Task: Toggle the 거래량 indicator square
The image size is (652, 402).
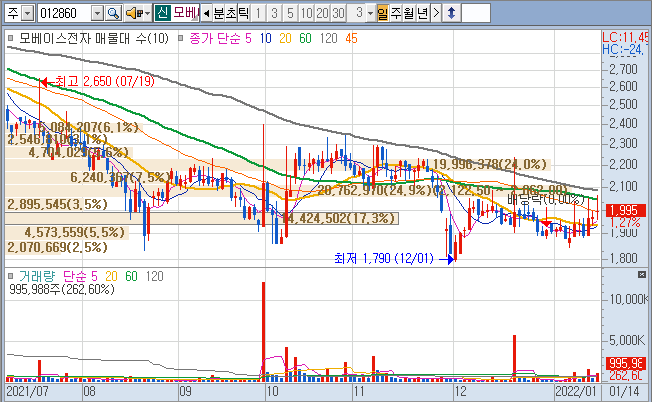Action: (x=10, y=276)
